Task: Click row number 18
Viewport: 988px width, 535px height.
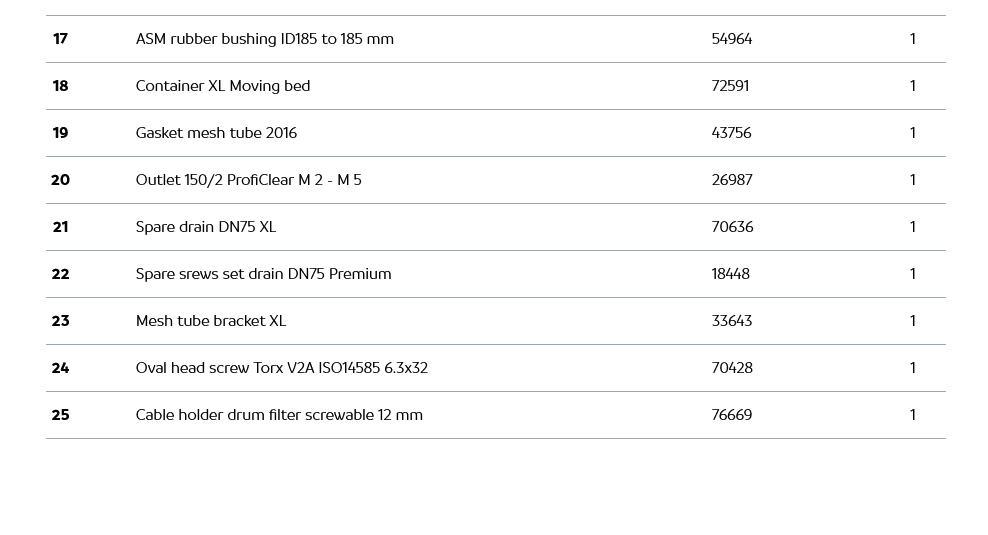Action: (60, 86)
